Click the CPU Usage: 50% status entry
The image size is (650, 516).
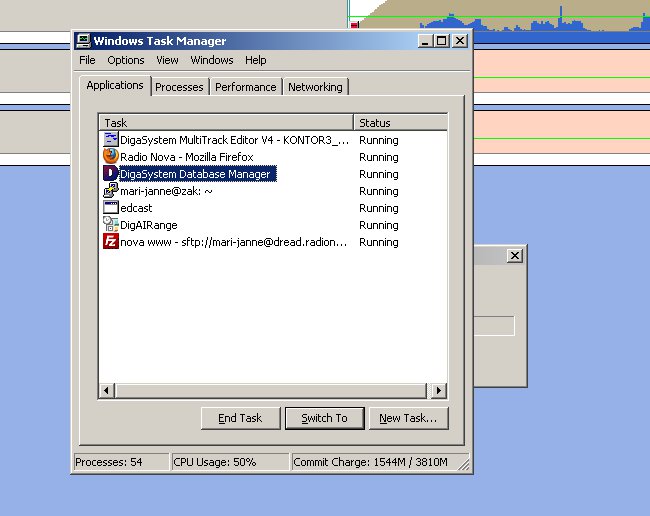click(230, 462)
